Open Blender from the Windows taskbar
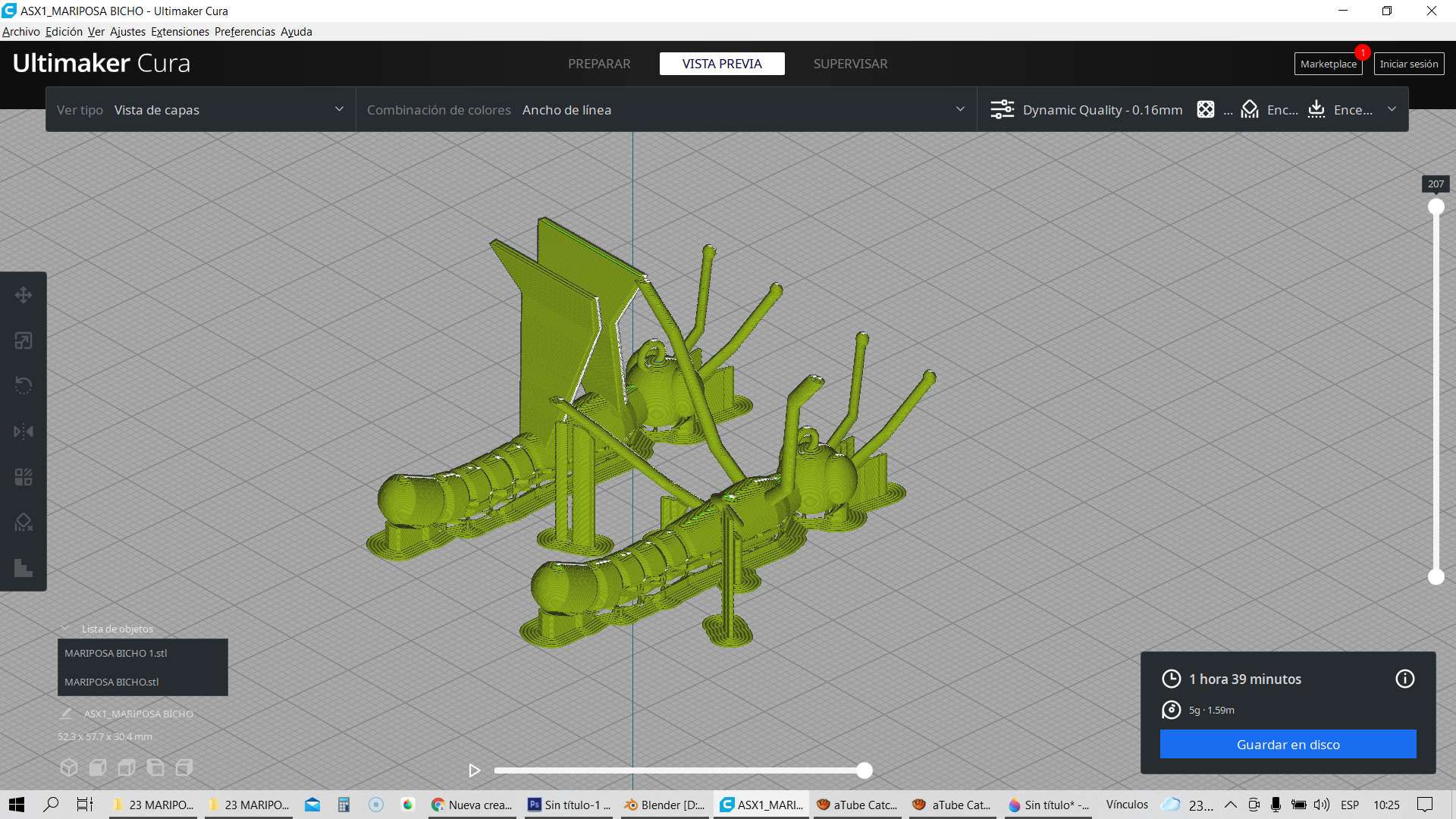The width and height of the screenshot is (1456, 819). tap(665, 805)
